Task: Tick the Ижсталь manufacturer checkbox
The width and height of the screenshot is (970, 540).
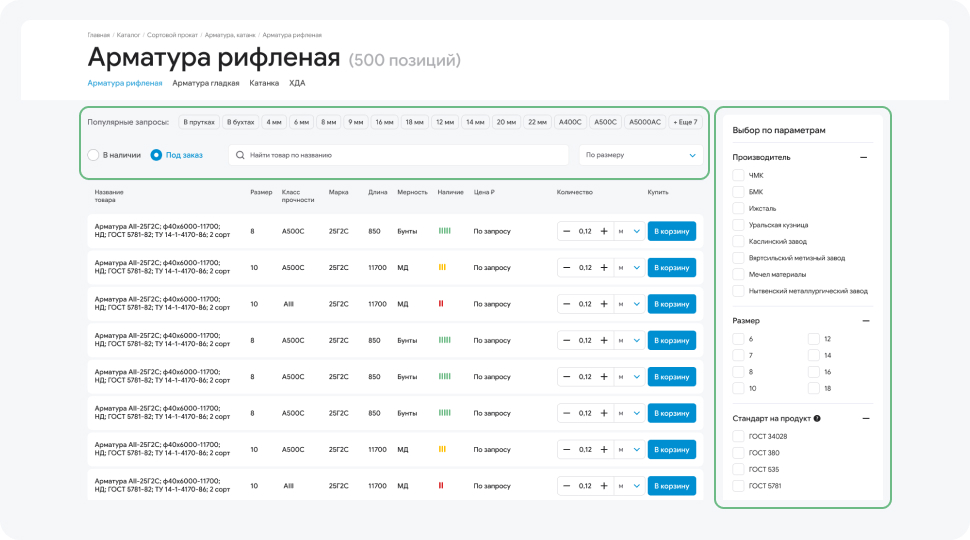Action: (x=738, y=208)
